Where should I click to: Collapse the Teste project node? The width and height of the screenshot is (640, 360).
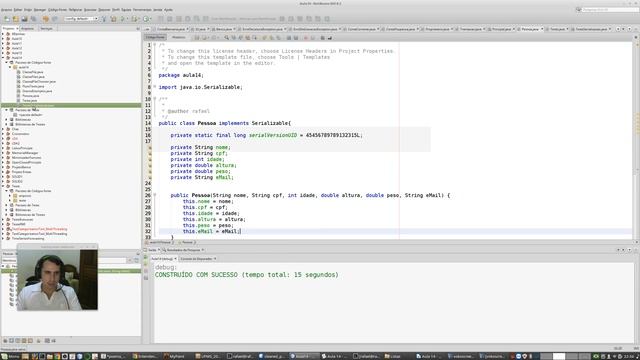(3, 186)
